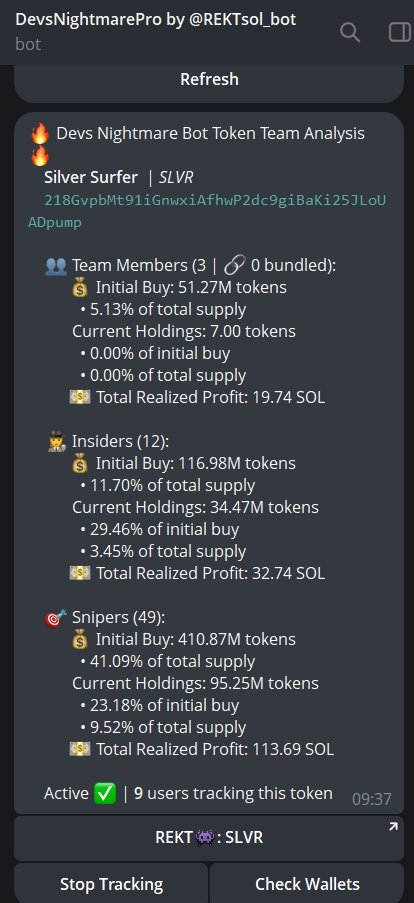This screenshot has height=903, width=414.
Task: Click the Silver Surfer token name
Action: coord(91,177)
